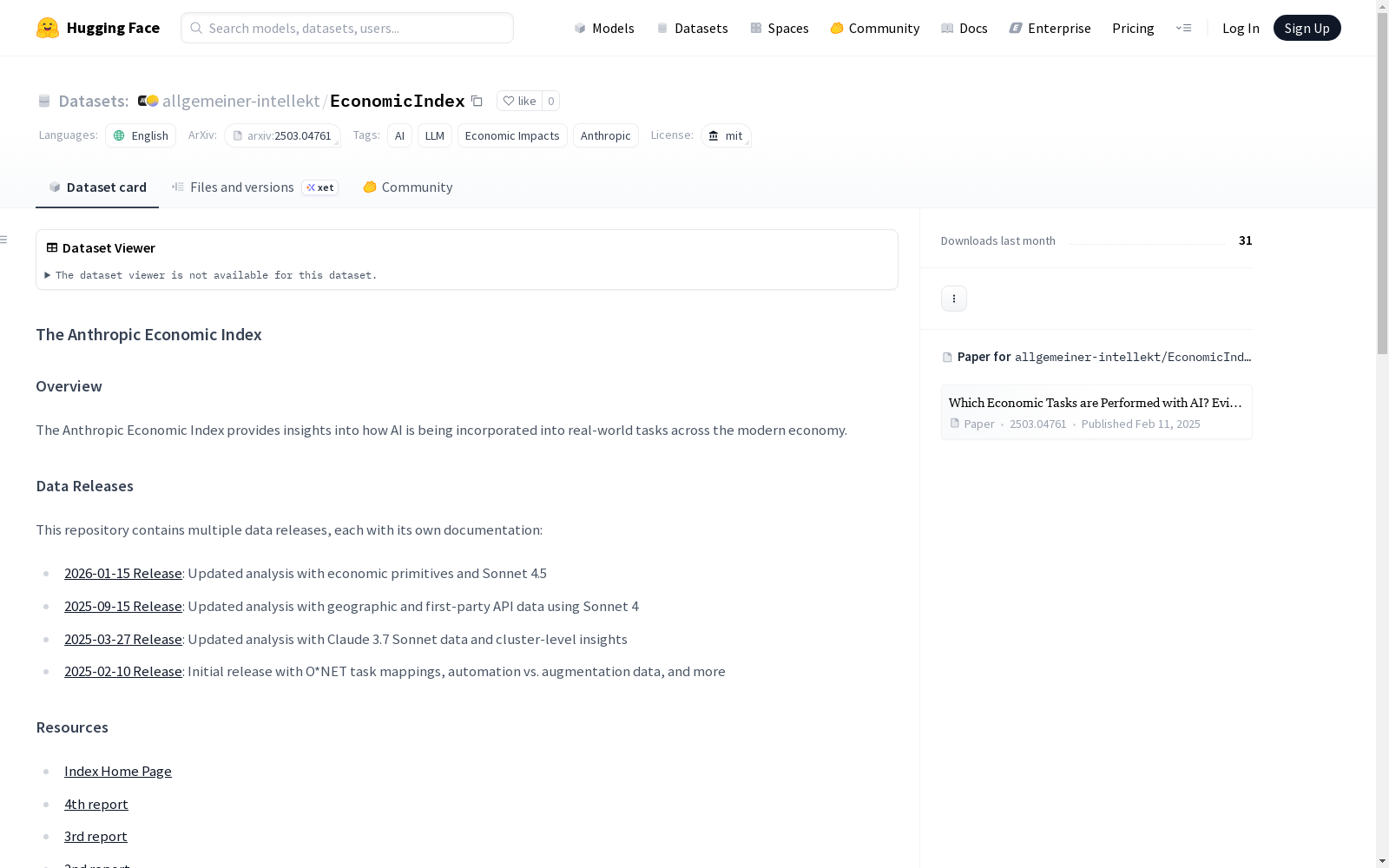1389x868 pixels.
Task: Click the scrollbar down arrow
Action: (1382, 861)
